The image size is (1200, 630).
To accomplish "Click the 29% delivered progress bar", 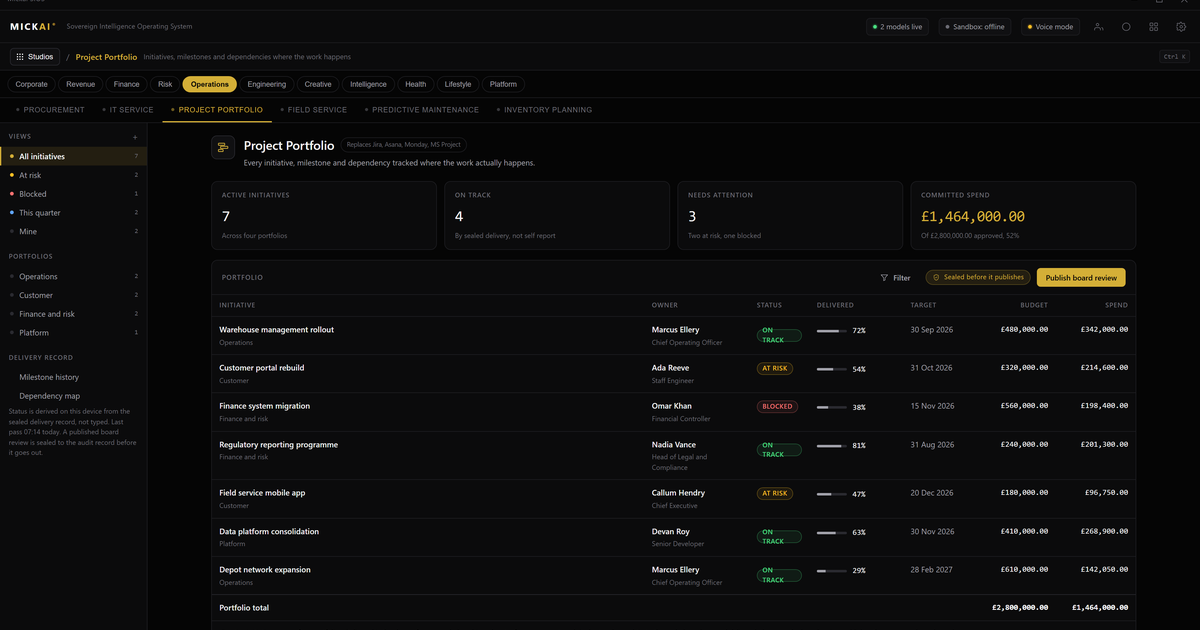I will click(x=832, y=571).
